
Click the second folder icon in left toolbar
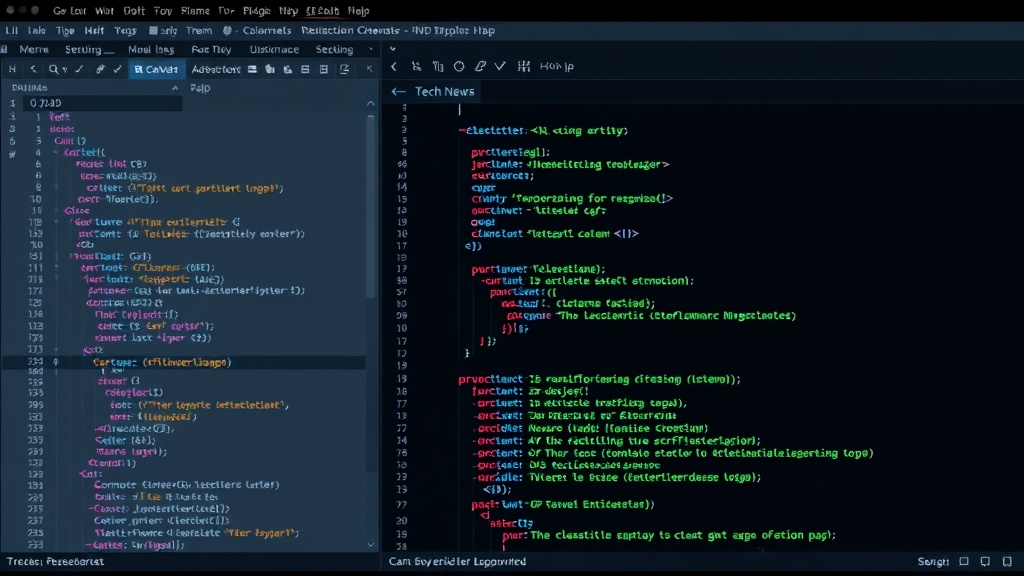tap(287, 69)
